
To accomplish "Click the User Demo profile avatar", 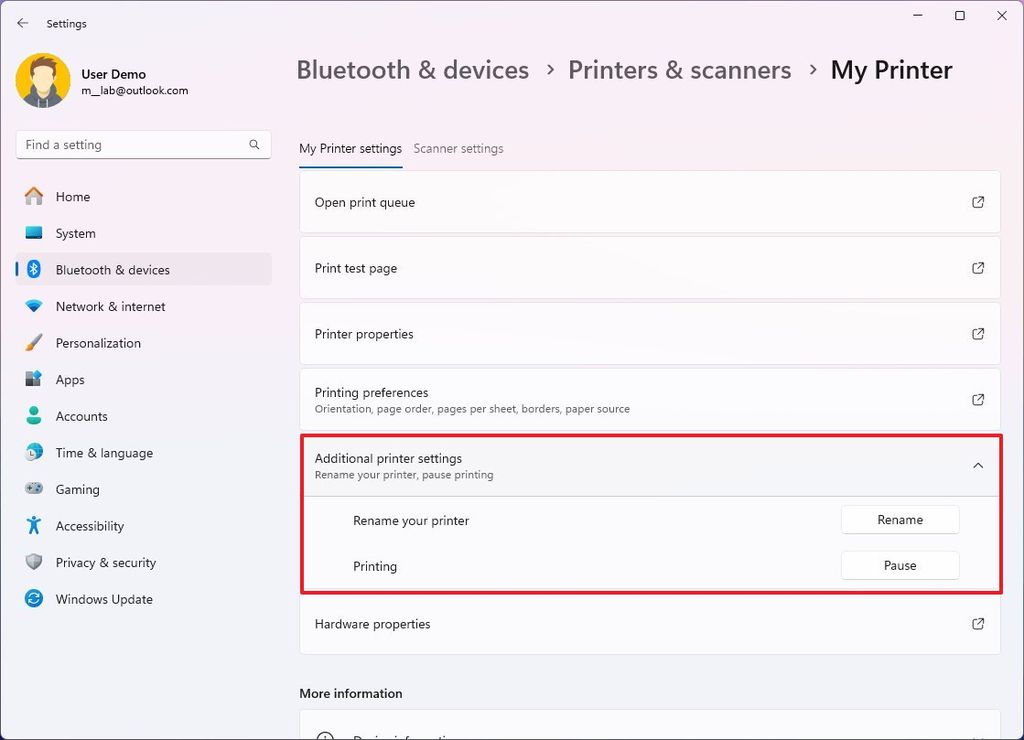I will (x=41, y=79).
